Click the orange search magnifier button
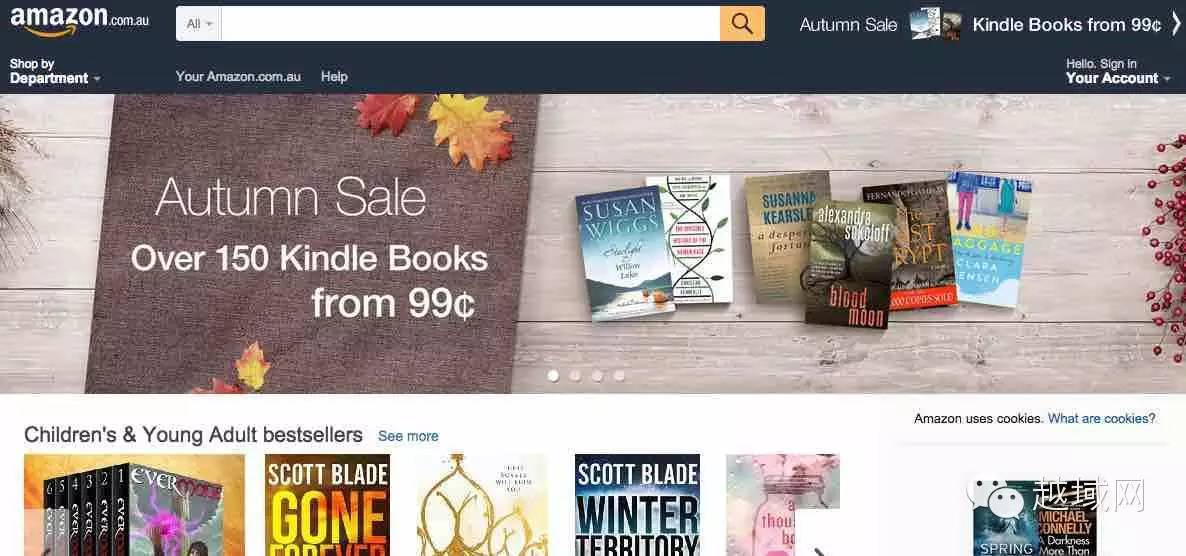Screen dimensions: 1186x556 (x=741, y=23)
